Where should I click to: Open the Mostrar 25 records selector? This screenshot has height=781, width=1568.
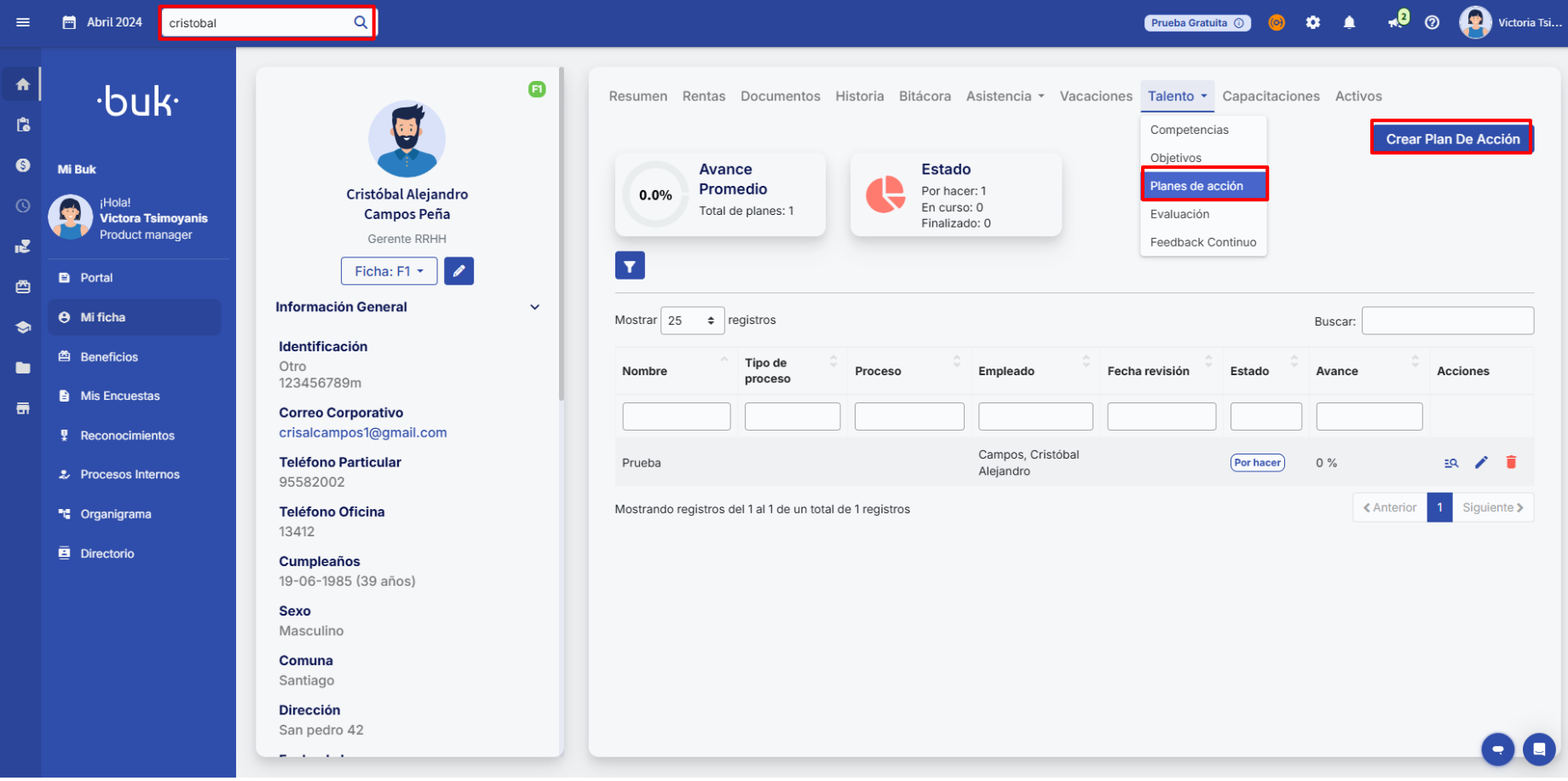coord(691,321)
